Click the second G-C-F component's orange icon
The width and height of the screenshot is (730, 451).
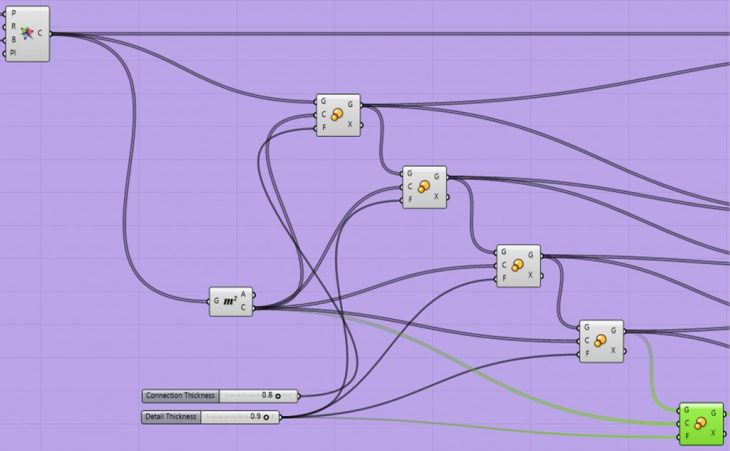pyautogui.click(x=424, y=187)
